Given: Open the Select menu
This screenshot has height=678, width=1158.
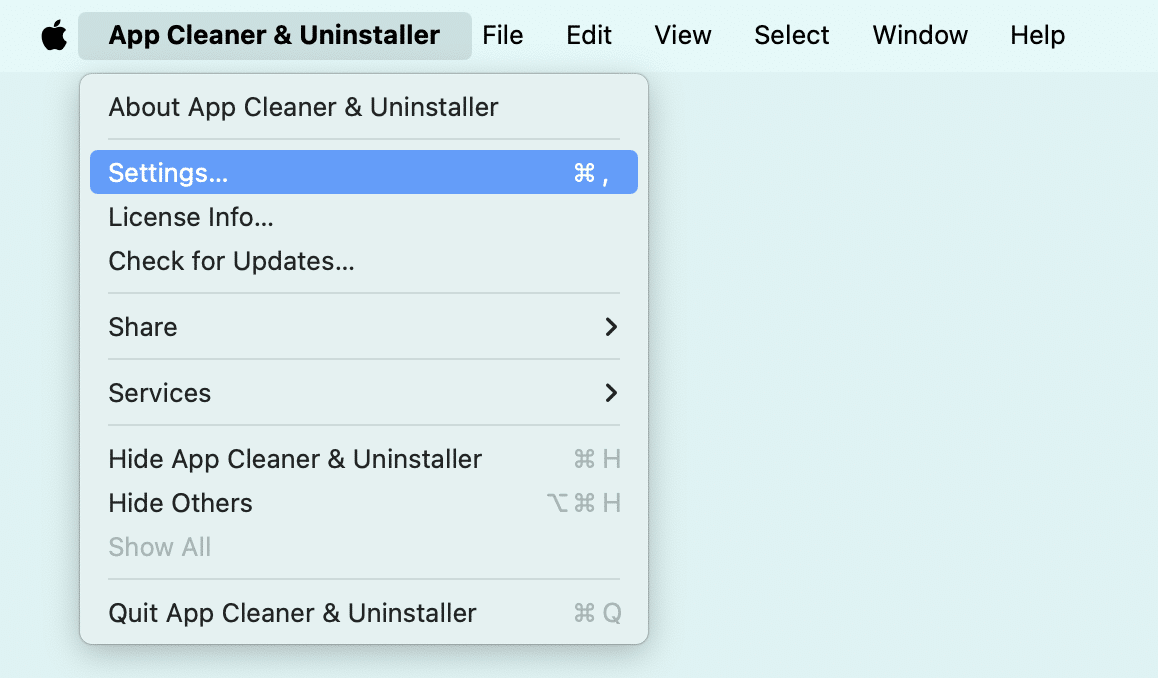Looking at the screenshot, I should (x=791, y=35).
